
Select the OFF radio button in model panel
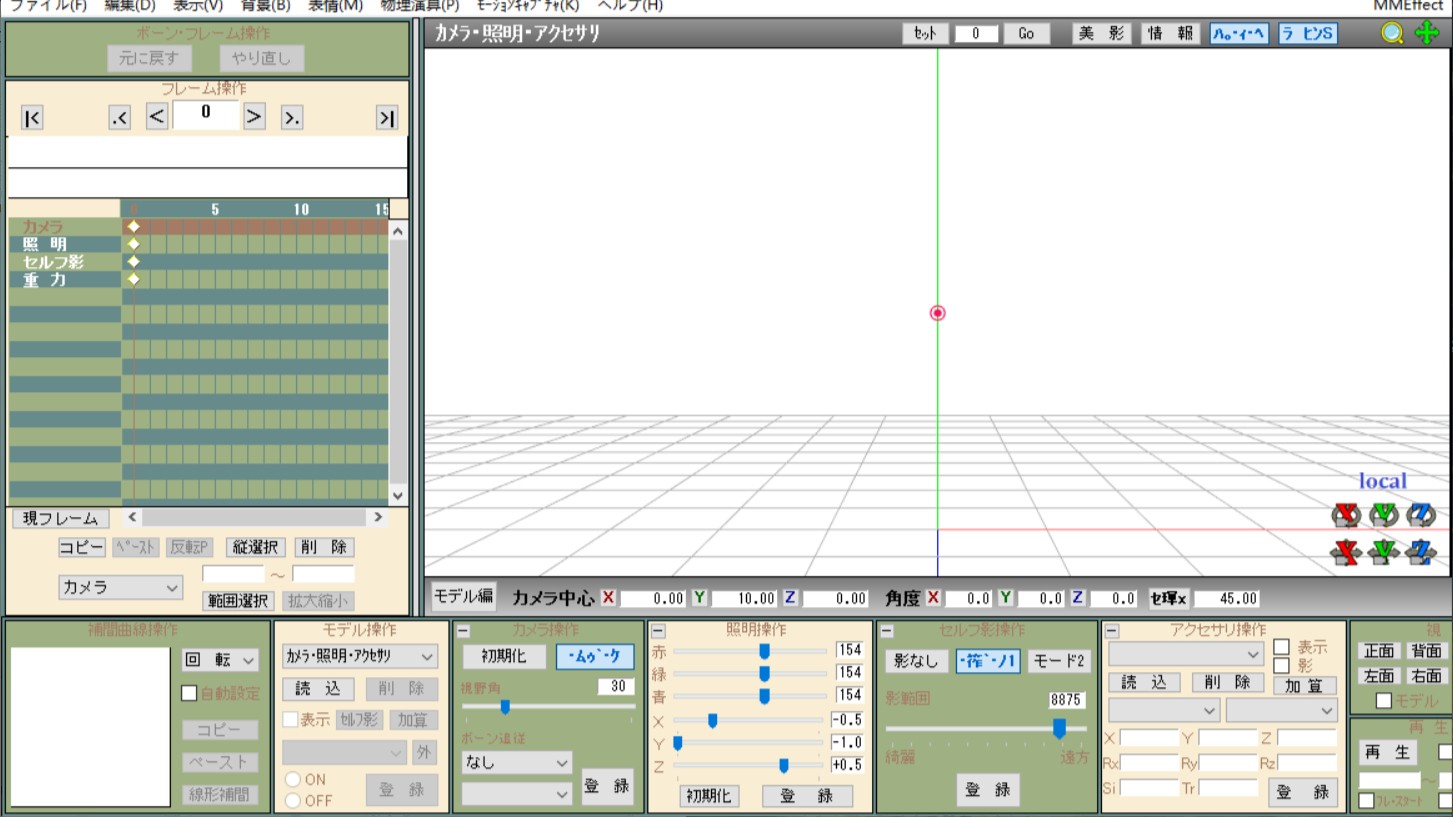click(x=293, y=800)
